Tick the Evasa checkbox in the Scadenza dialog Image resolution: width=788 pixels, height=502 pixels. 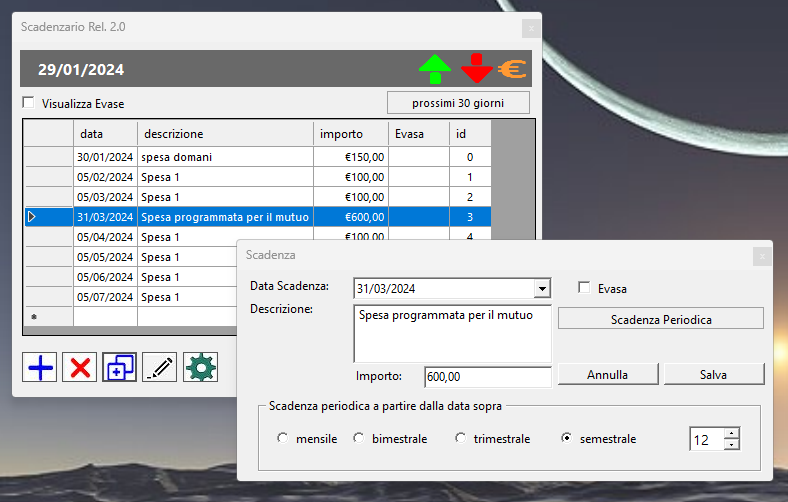584,288
